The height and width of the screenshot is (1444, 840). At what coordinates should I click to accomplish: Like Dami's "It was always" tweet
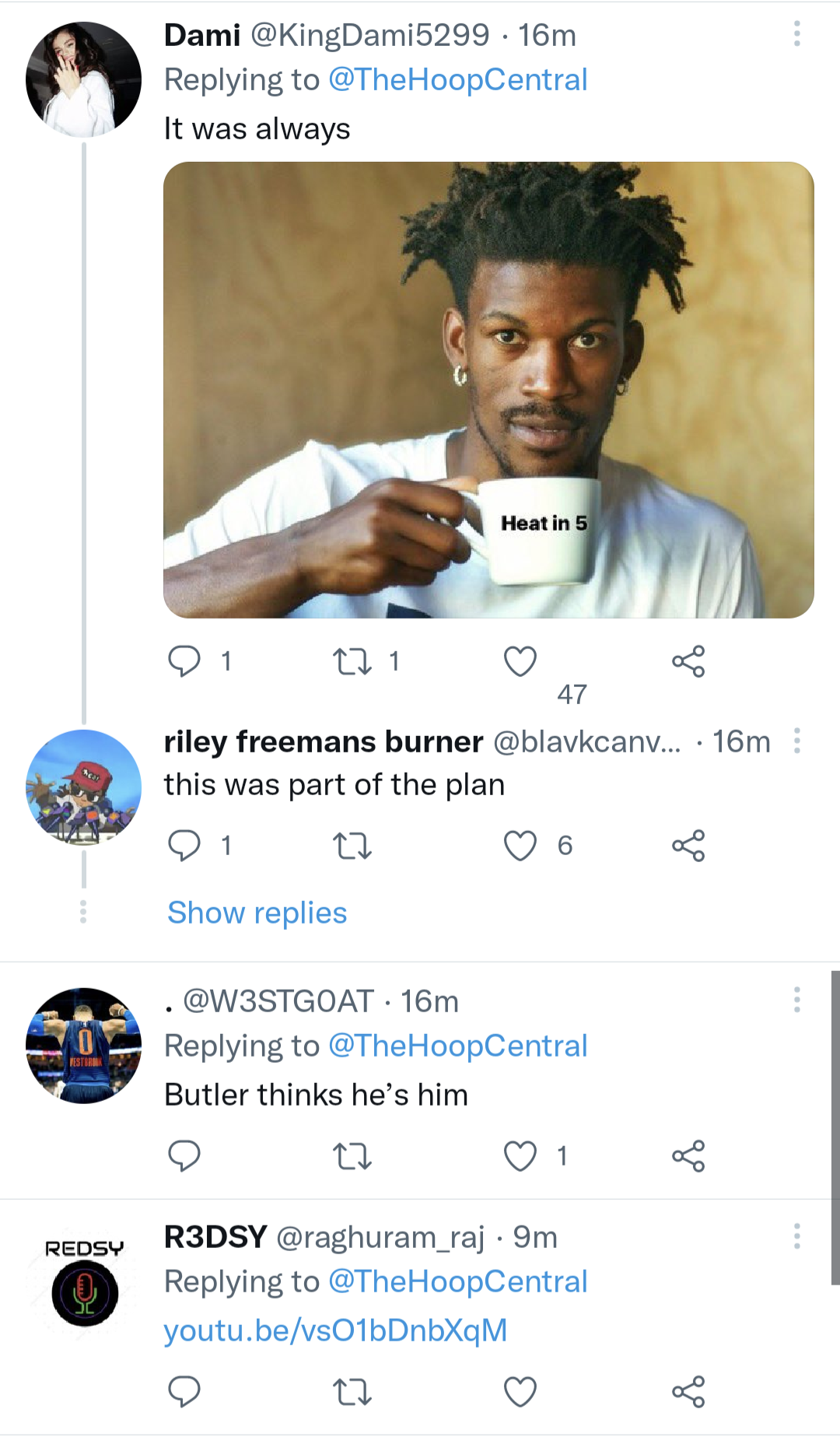coord(520,662)
